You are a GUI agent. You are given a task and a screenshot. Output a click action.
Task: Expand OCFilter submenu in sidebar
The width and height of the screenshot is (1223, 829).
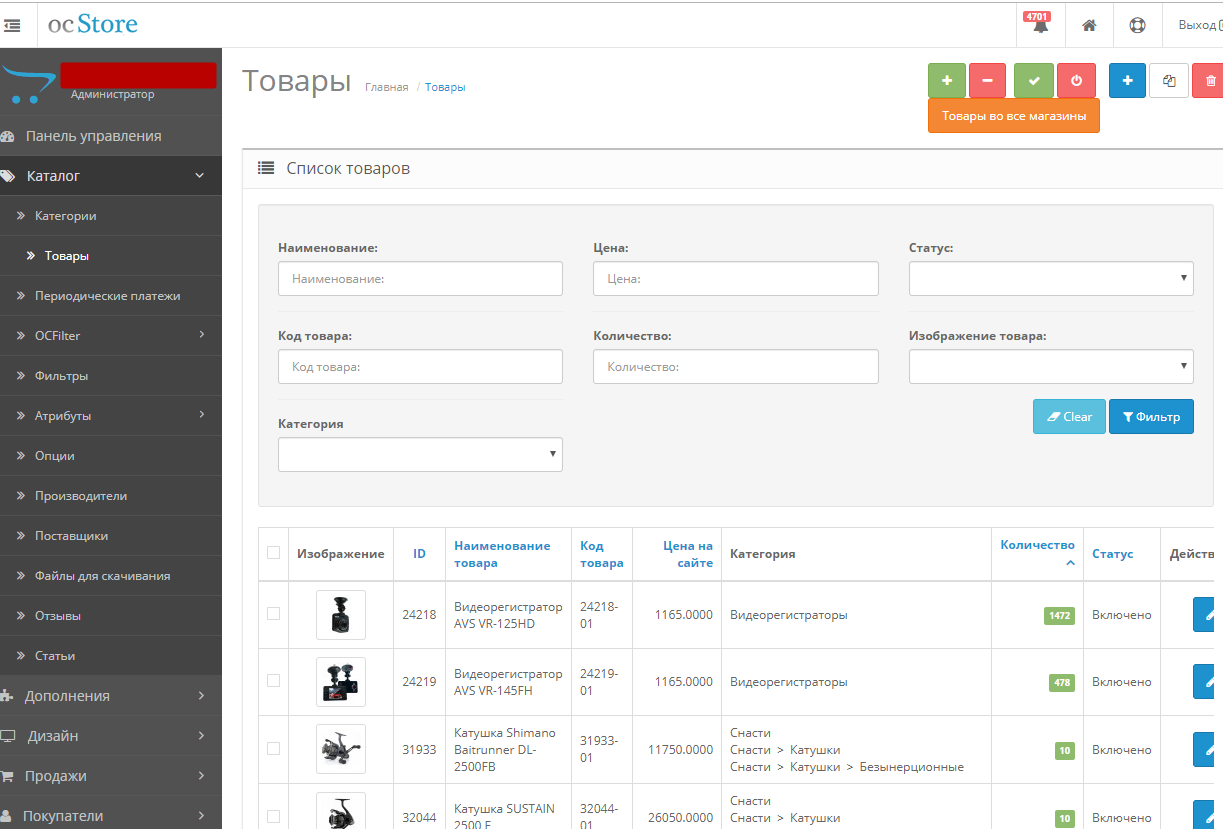201,335
